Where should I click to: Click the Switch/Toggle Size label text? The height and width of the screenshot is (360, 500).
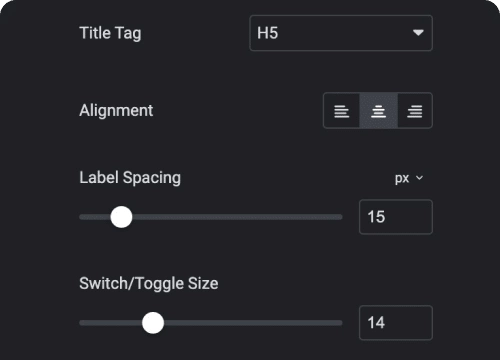[149, 284]
